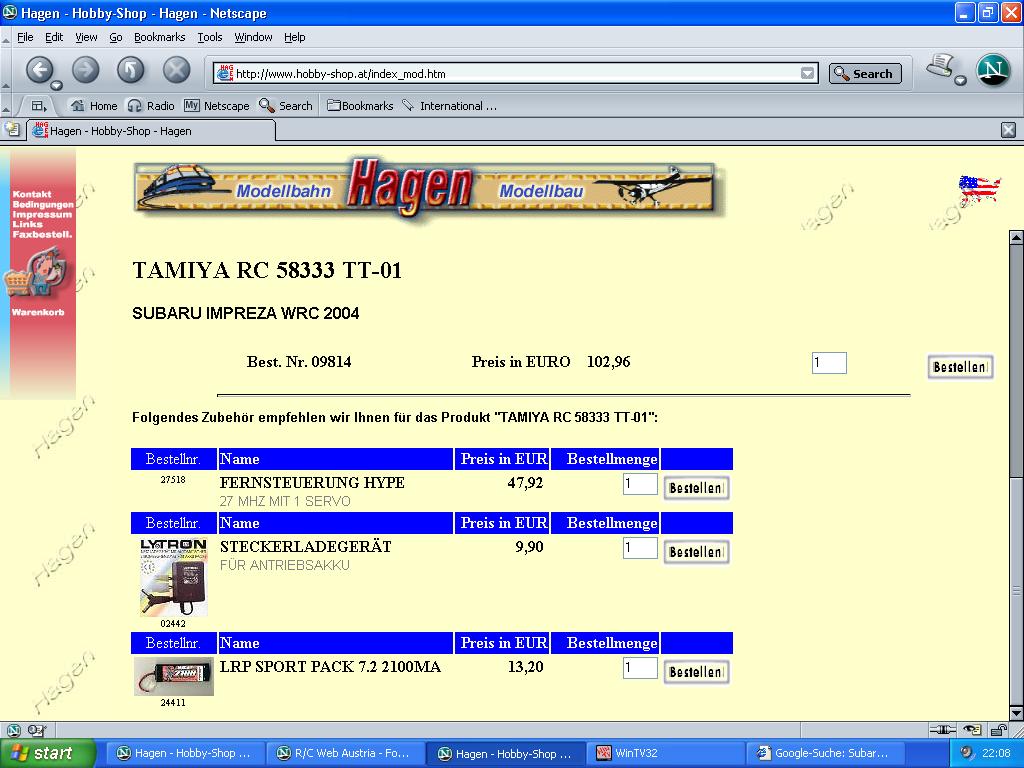
Task: Click the quantity field for Tamiya RC 58333
Action: point(829,363)
